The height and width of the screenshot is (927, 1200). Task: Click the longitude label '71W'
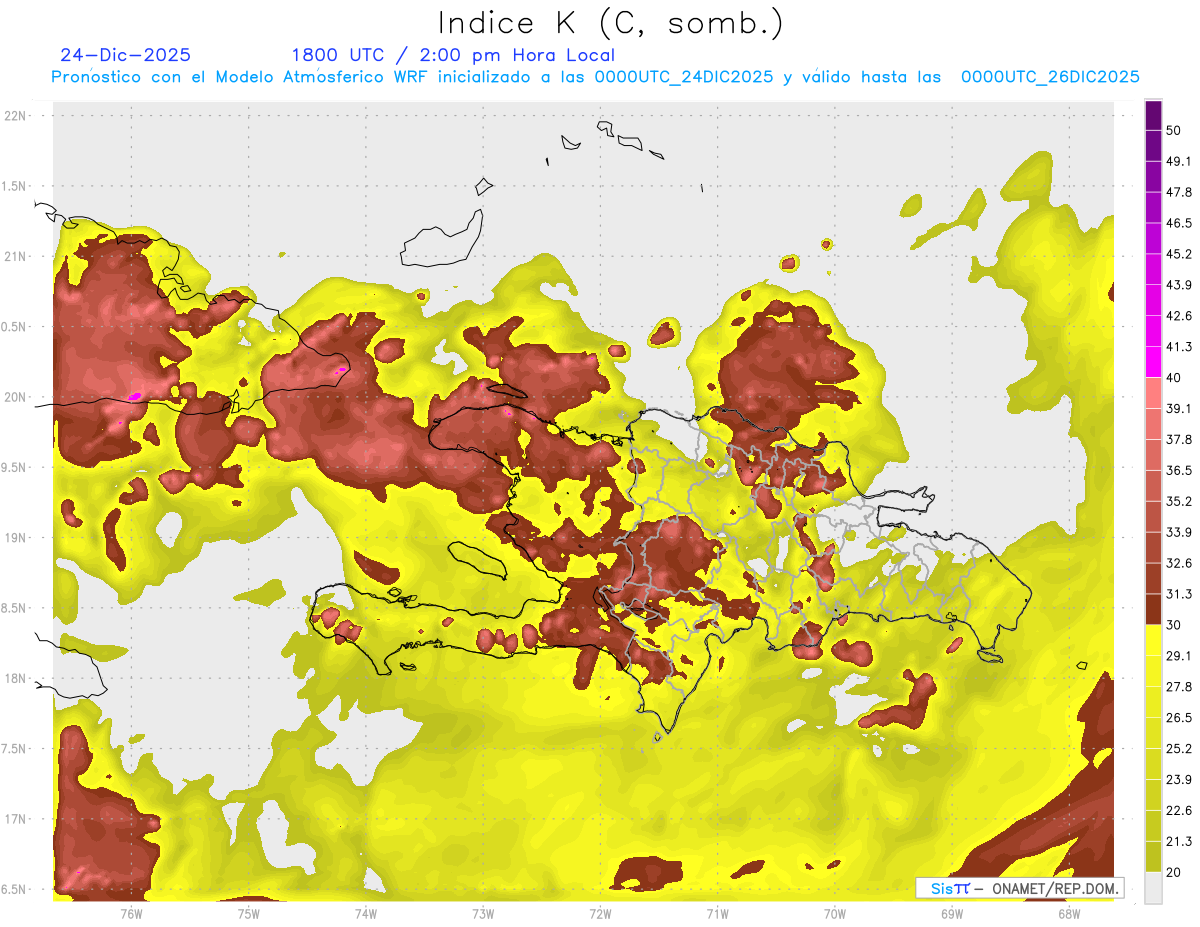click(x=717, y=914)
